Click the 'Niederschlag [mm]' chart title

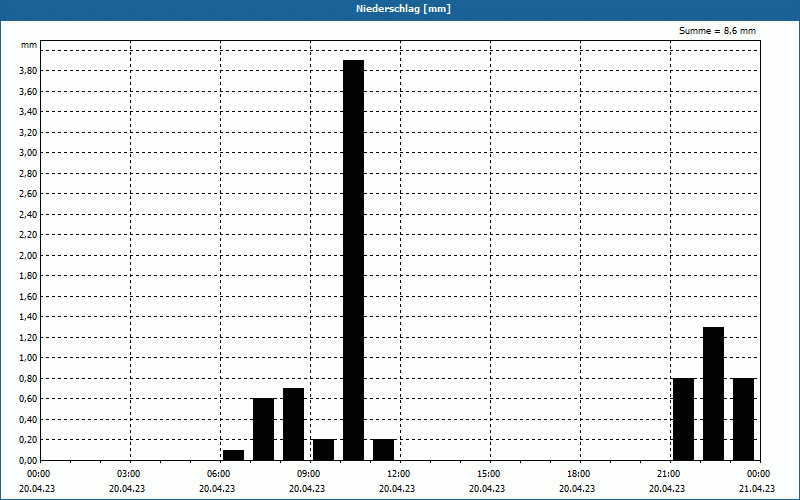click(403, 9)
